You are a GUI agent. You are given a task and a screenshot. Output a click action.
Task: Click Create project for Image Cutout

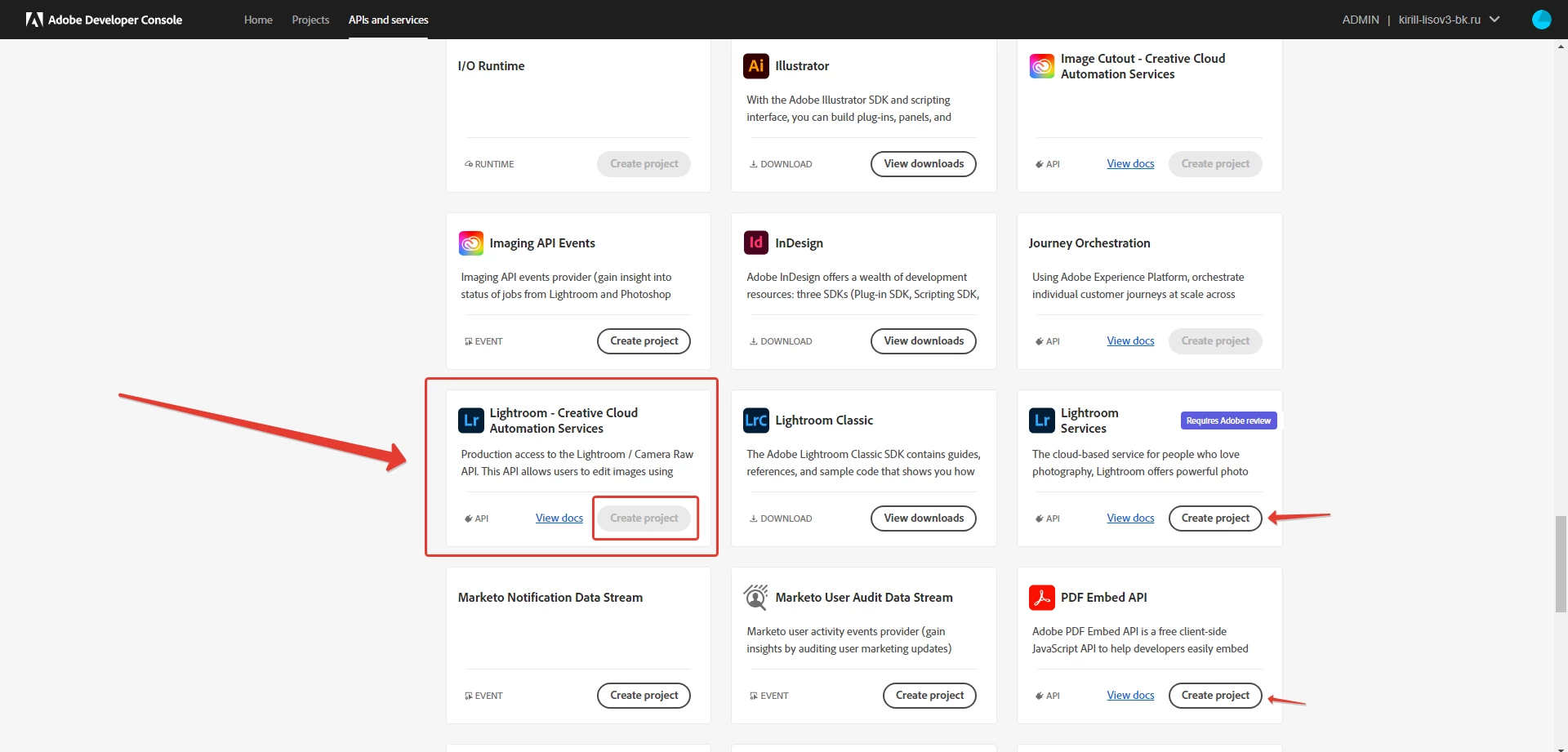pyautogui.click(x=1215, y=164)
